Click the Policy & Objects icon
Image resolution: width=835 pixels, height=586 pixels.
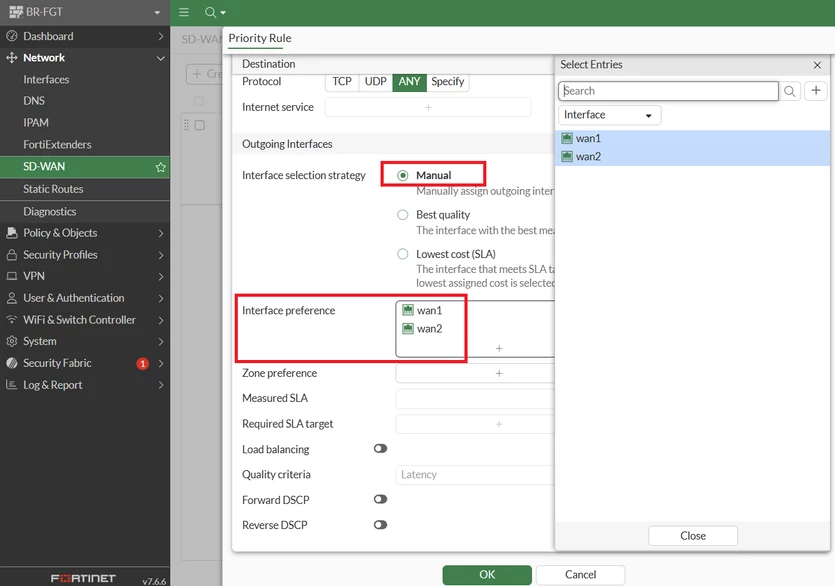pyautogui.click(x=12, y=233)
